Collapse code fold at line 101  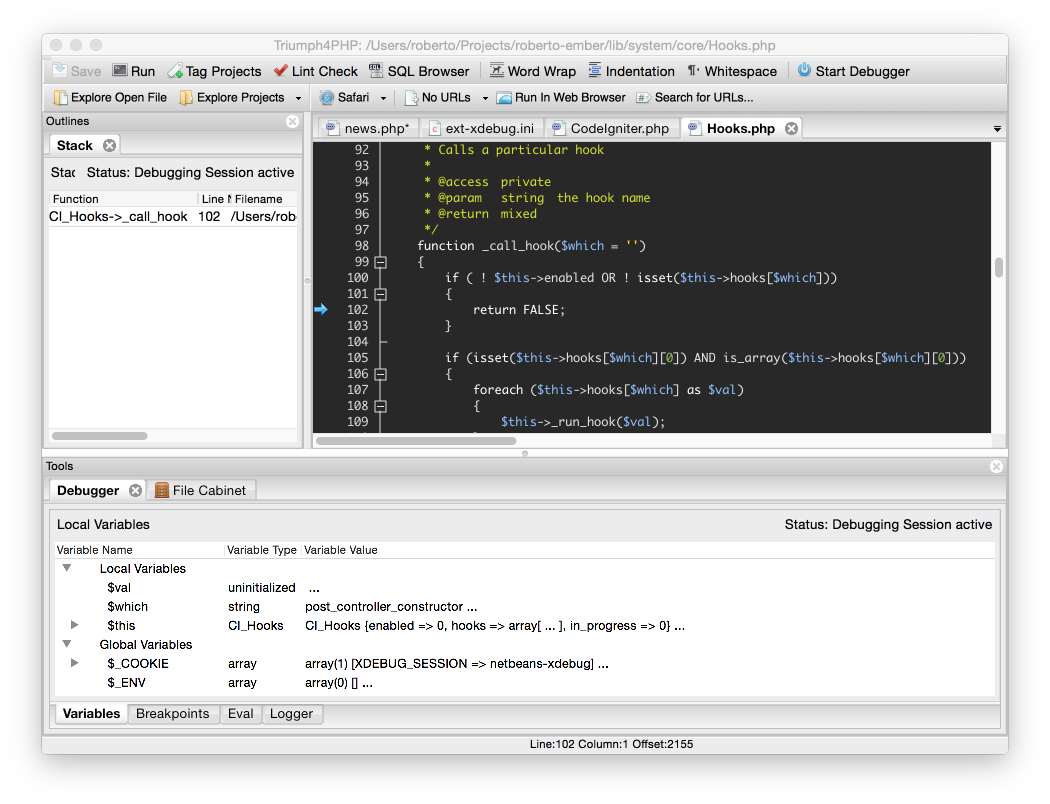coord(380,294)
